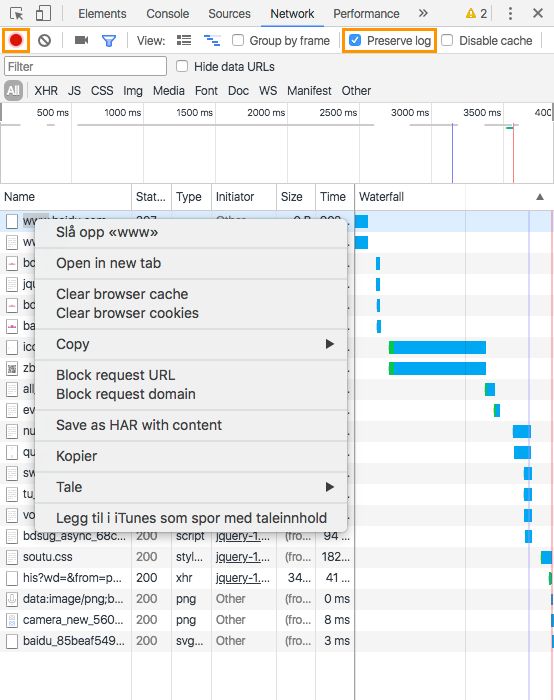Select Clear browser cookies

click(191, 313)
